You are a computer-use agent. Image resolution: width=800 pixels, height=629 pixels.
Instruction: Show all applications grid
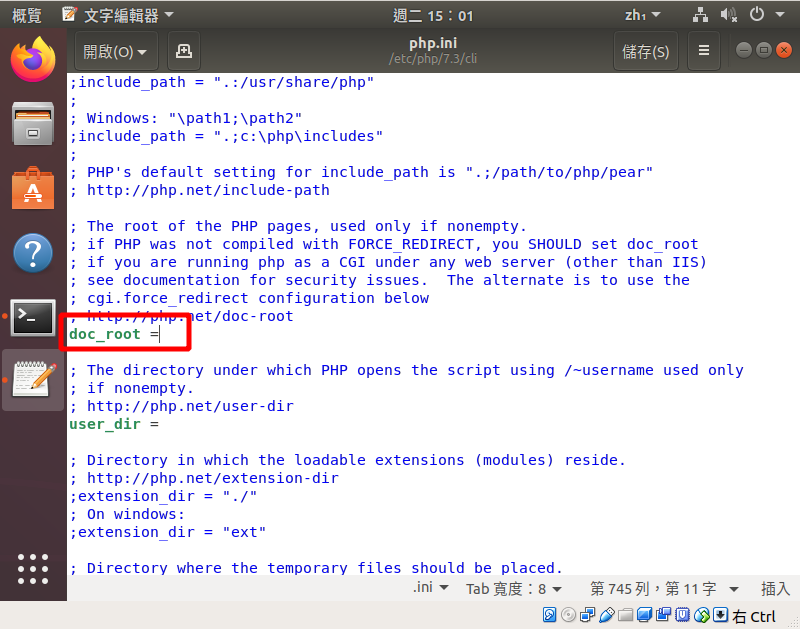(x=33, y=568)
